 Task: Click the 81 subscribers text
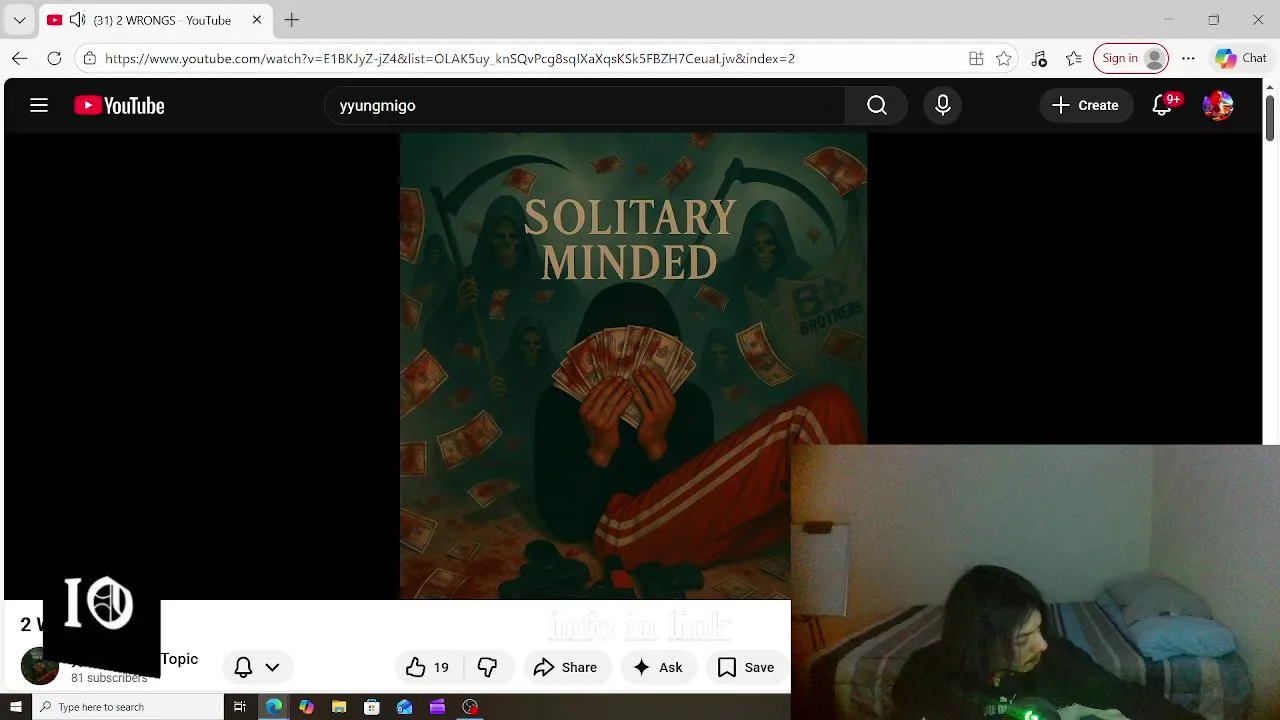tap(109, 678)
